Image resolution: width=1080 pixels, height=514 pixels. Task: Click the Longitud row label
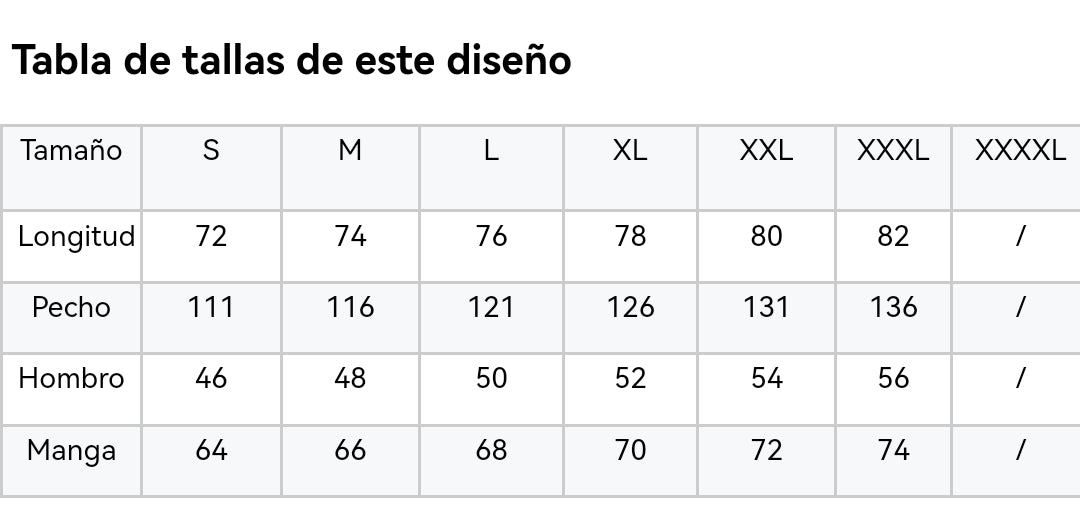[x=76, y=237]
